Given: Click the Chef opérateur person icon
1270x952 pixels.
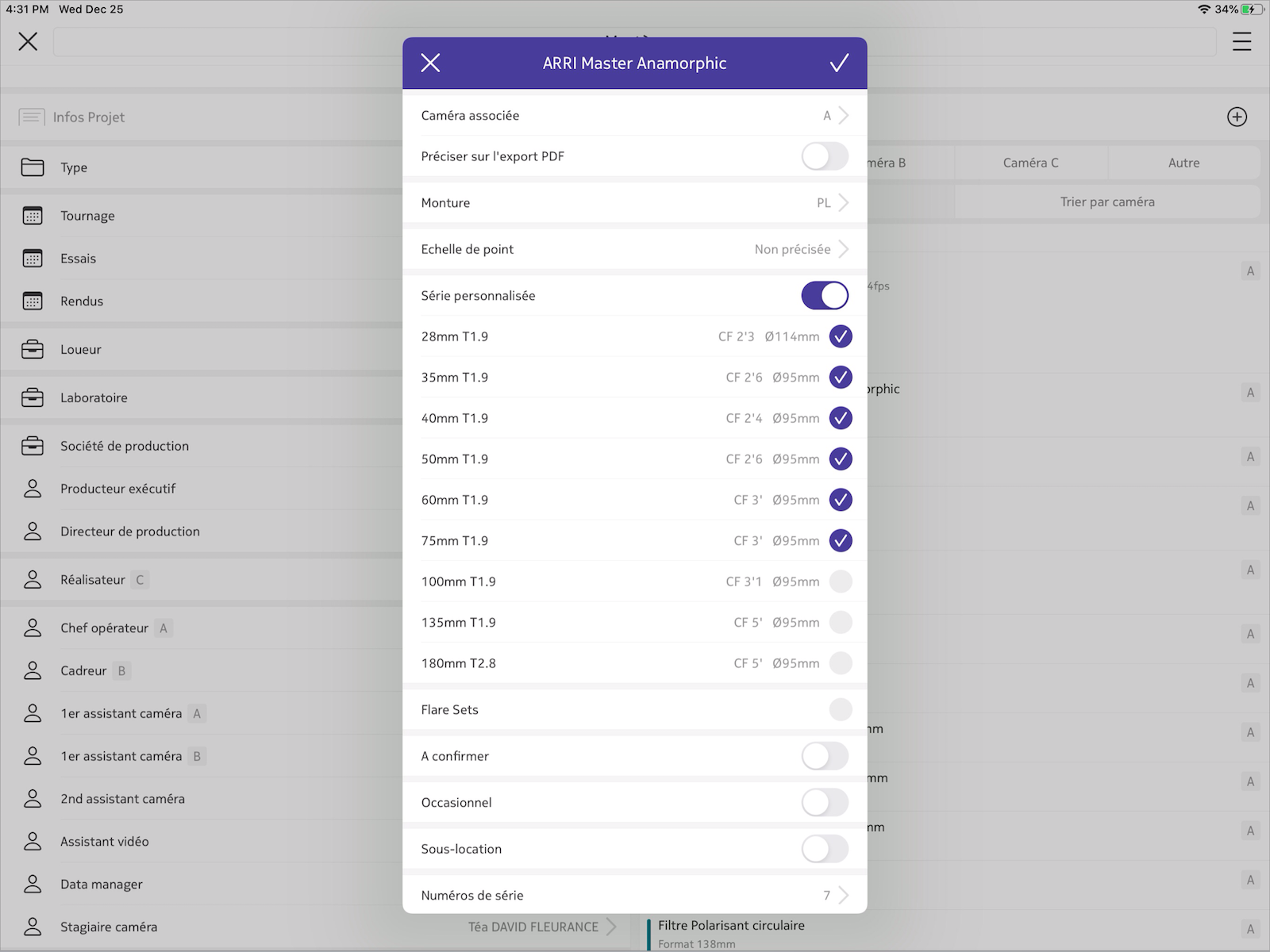Looking at the screenshot, I should click(x=33, y=628).
